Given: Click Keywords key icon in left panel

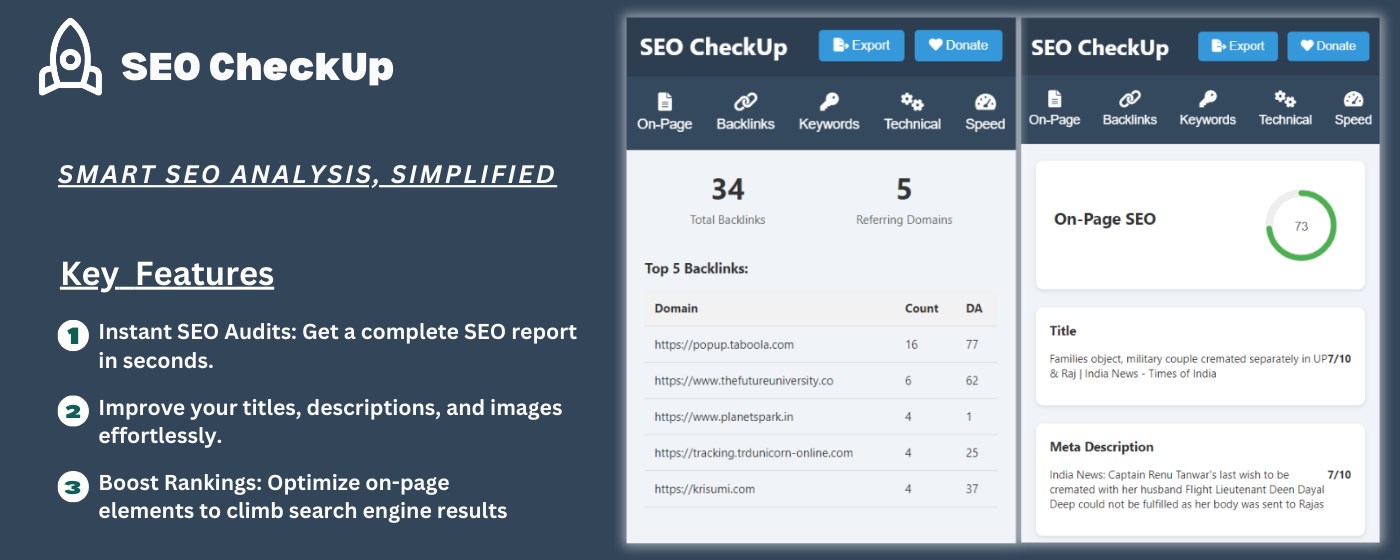Looking at the screenshot, I should 829,101.
